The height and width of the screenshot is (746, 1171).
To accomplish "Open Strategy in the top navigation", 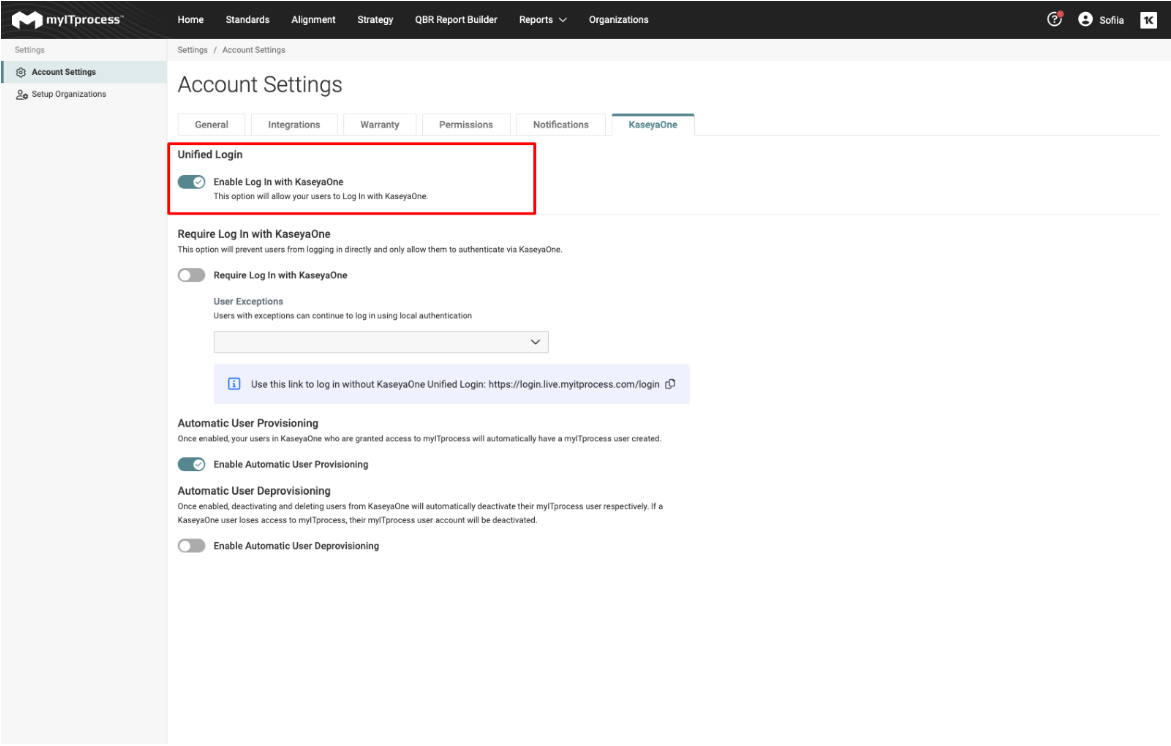I will [375, 19].
